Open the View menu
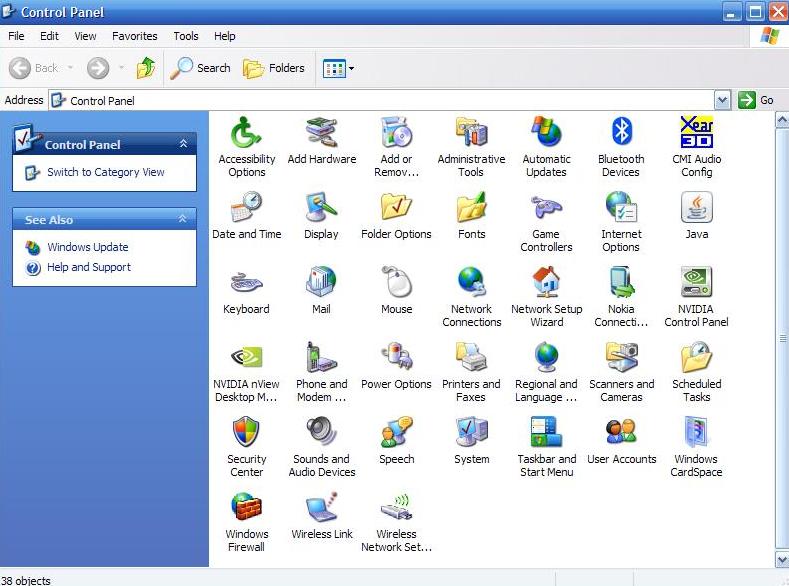Screen dimensions: 789x586 [85, 36]
